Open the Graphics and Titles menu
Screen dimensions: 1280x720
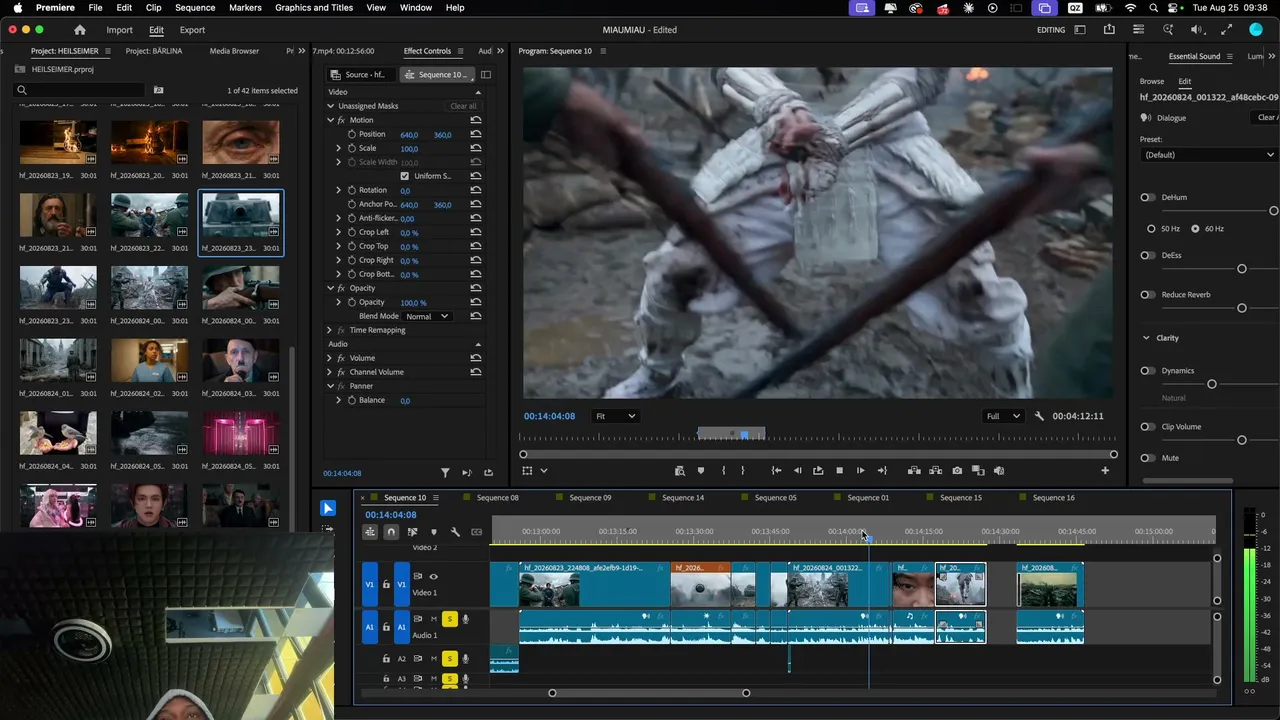pyautogui.click(x=314, y=8)
